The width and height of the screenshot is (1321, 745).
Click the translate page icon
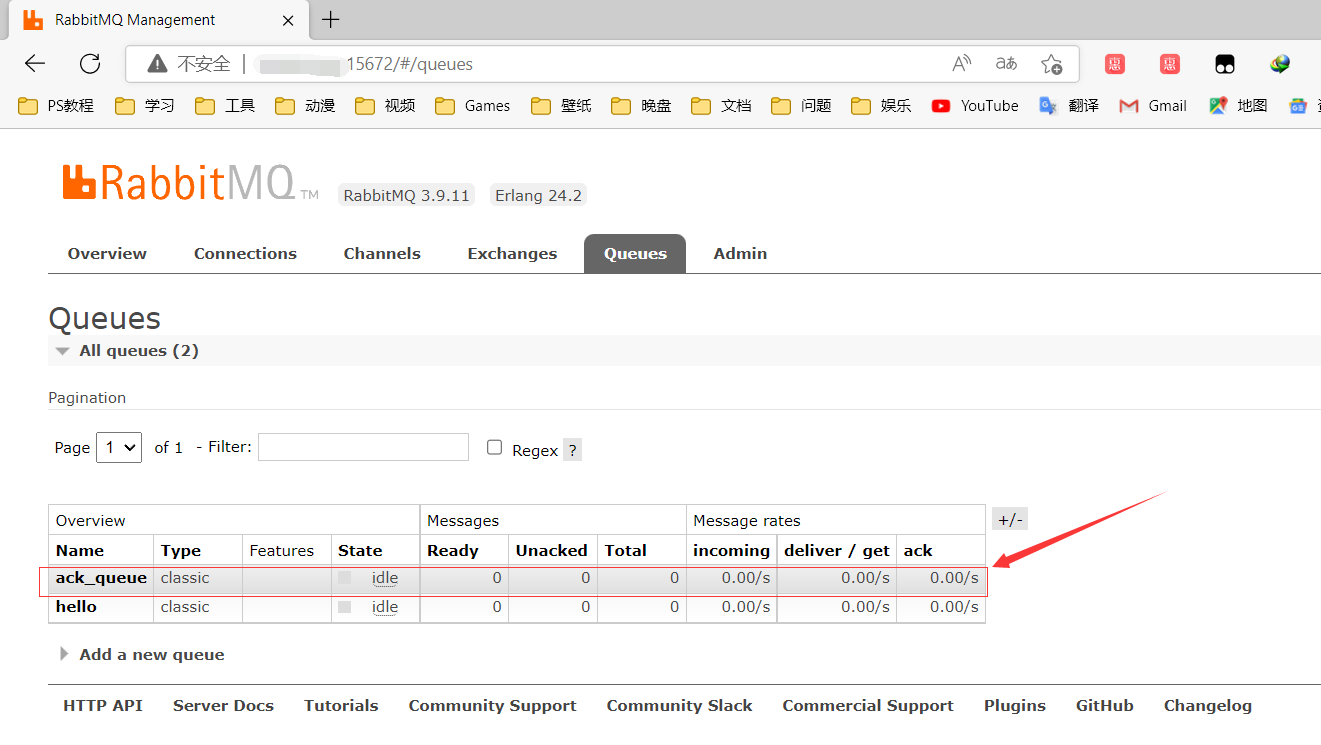(x=1006, y=64)
